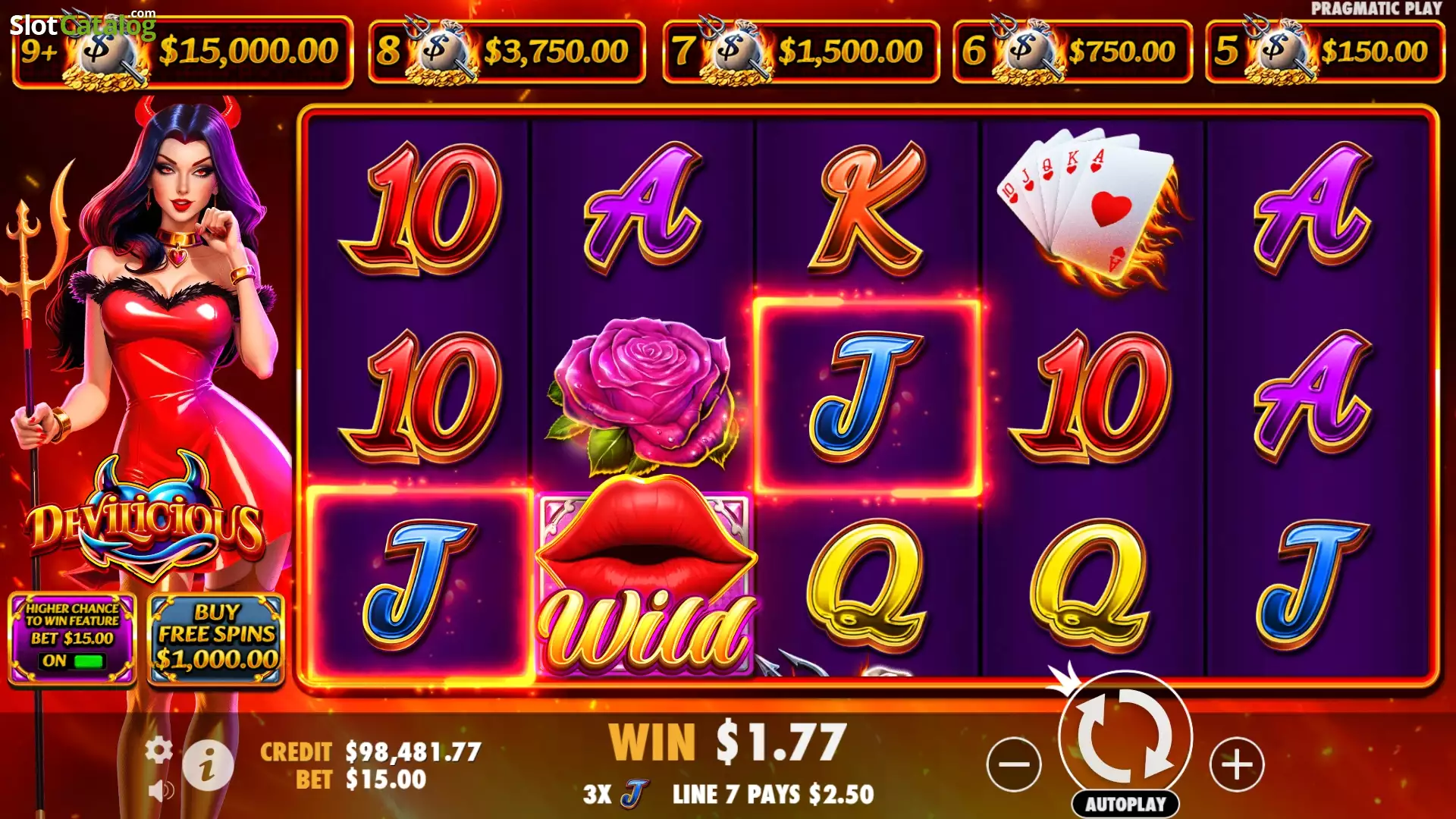Open the Autoplay options
Viewport: 1456px width, 819px height.
pyautogui.click(x=1125, y=804)
